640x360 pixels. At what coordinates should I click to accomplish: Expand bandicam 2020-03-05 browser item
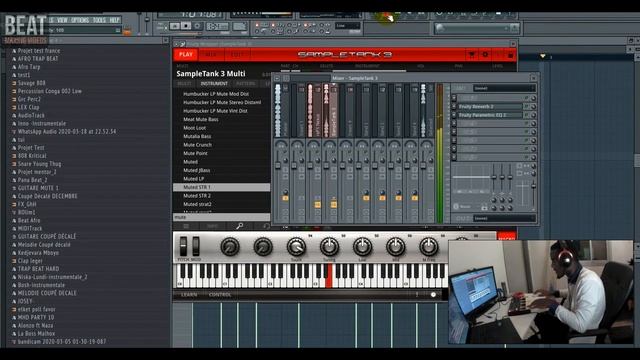(x=14, y=342)
